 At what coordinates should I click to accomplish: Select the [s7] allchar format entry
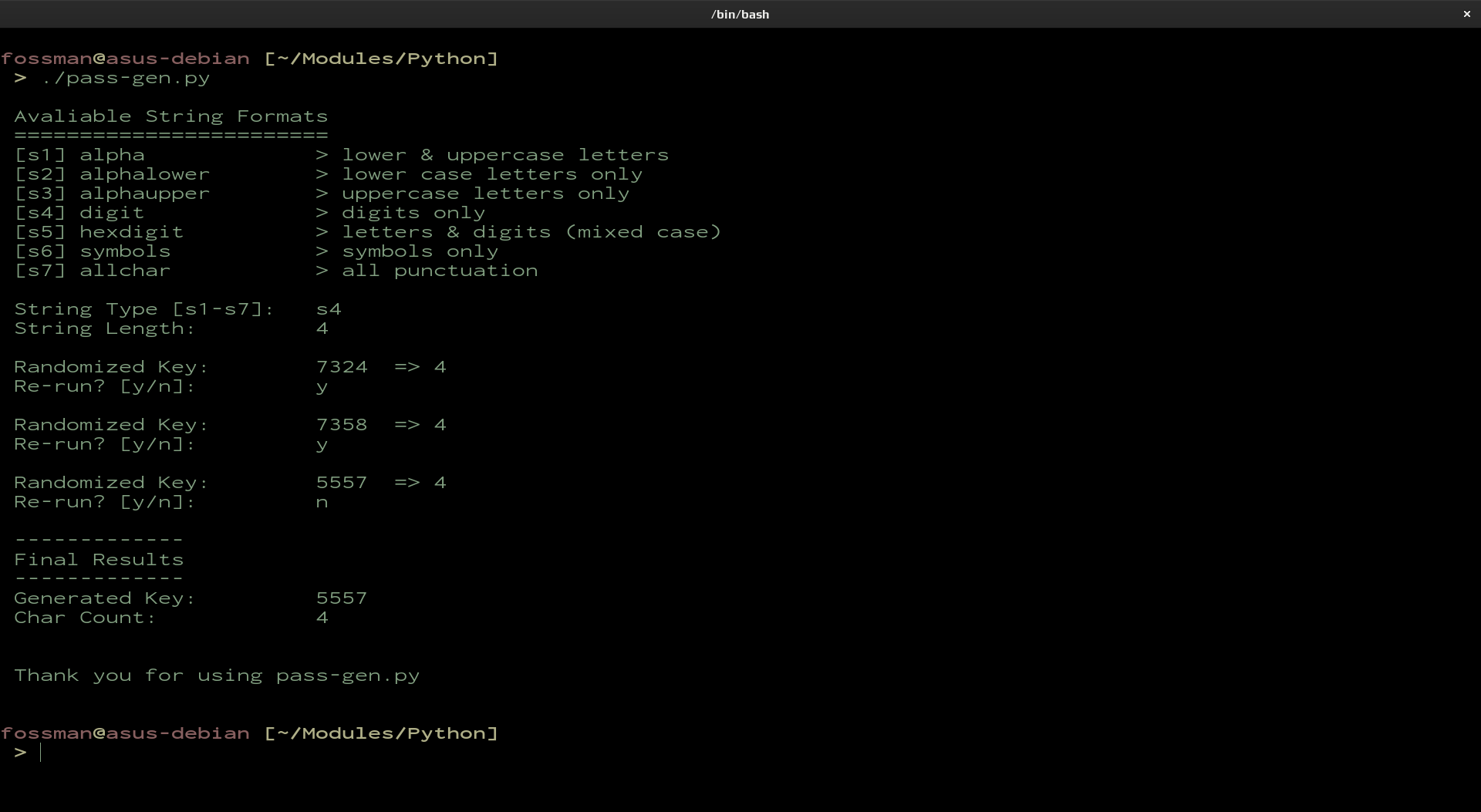pos(93,271)
